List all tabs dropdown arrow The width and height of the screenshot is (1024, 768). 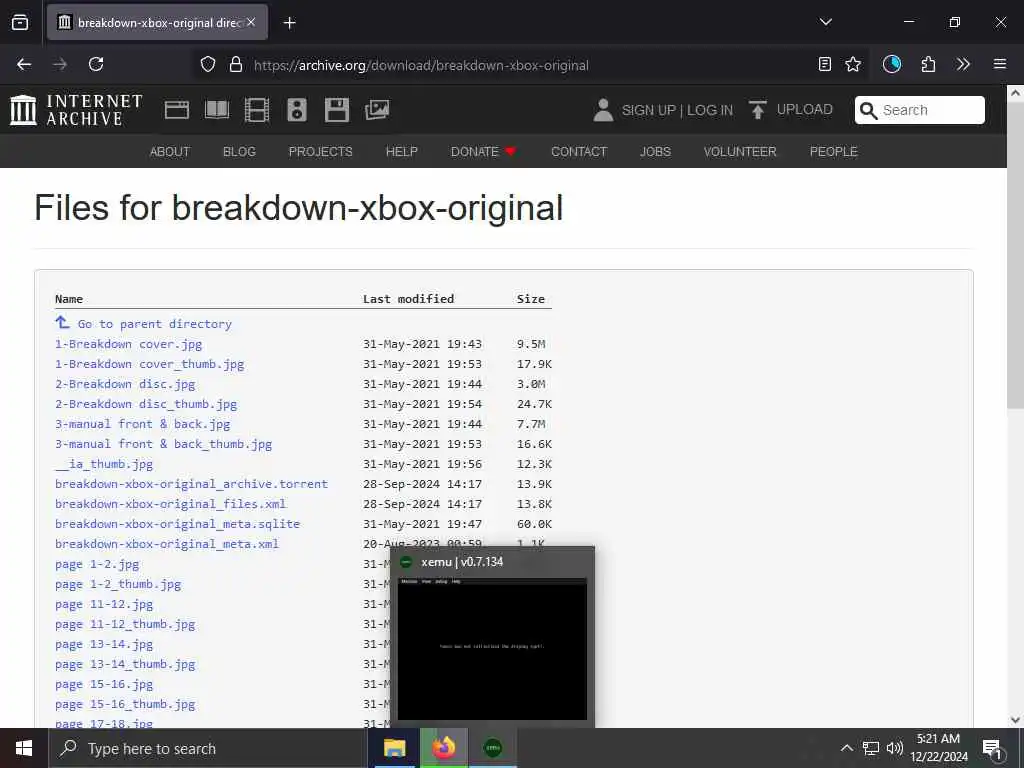click(x=825, y=22)
